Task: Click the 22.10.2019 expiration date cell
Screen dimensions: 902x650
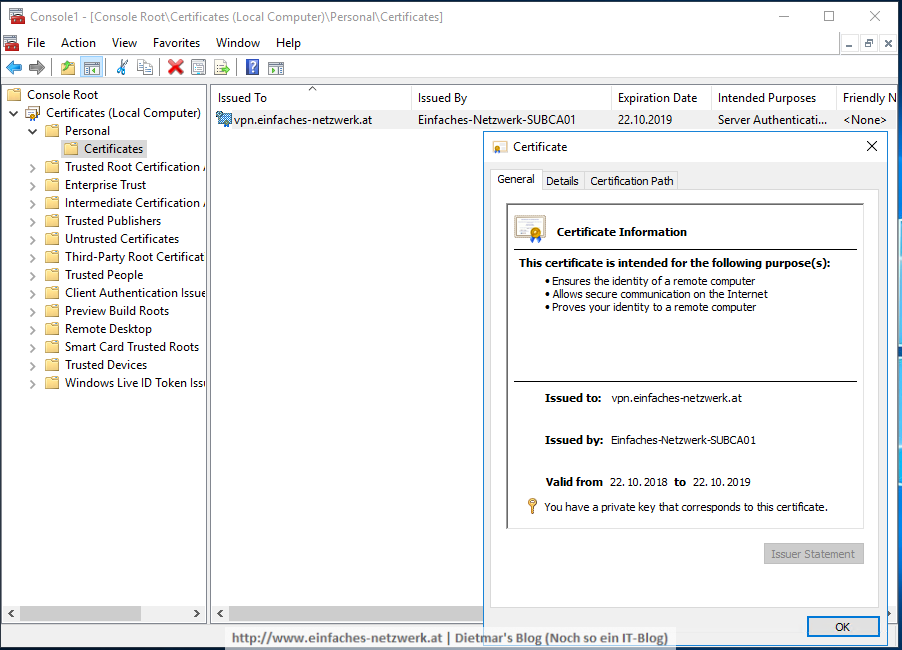Action: coord(645,120)
